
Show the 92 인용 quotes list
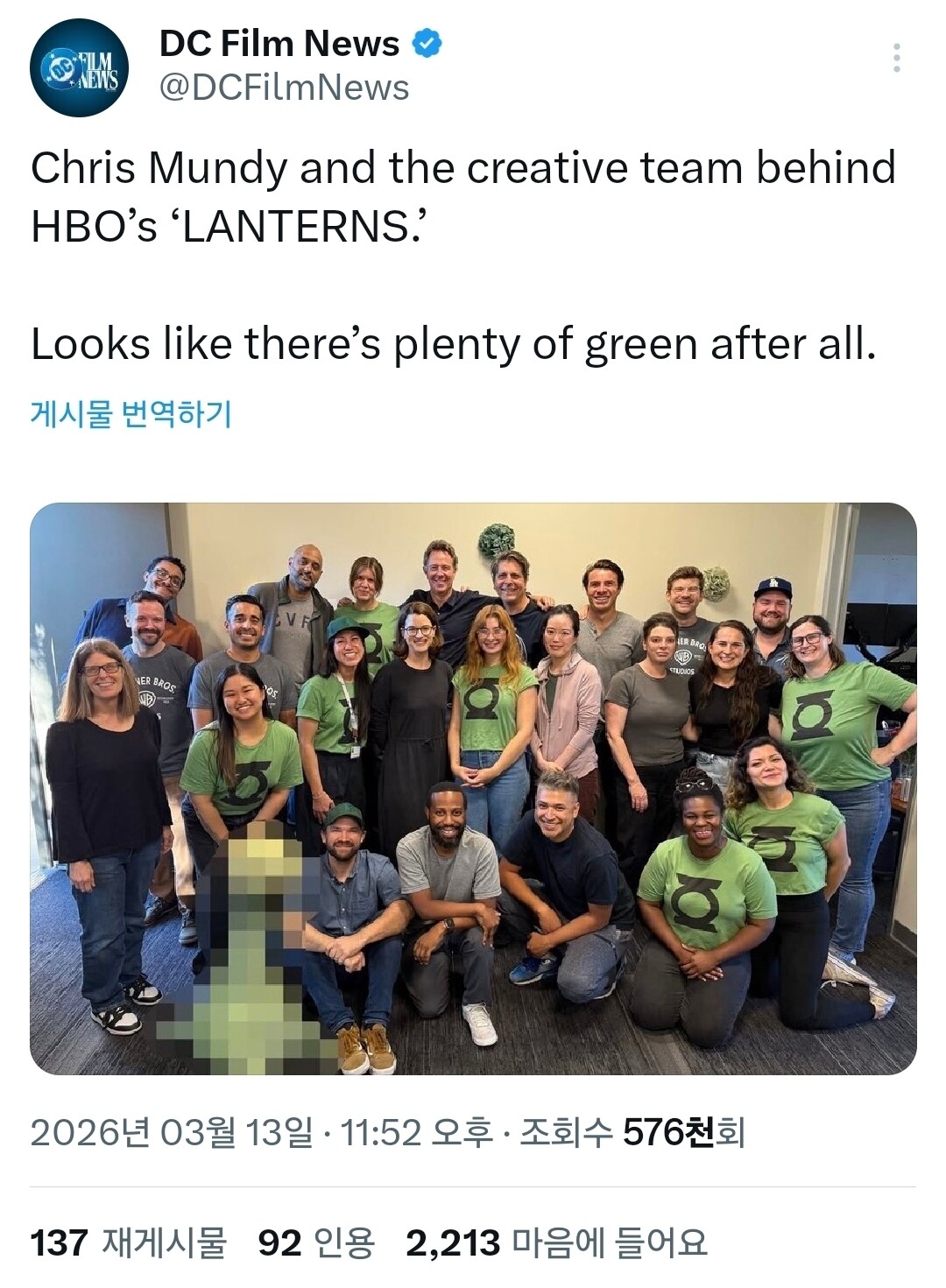(x=316, y=1242)
